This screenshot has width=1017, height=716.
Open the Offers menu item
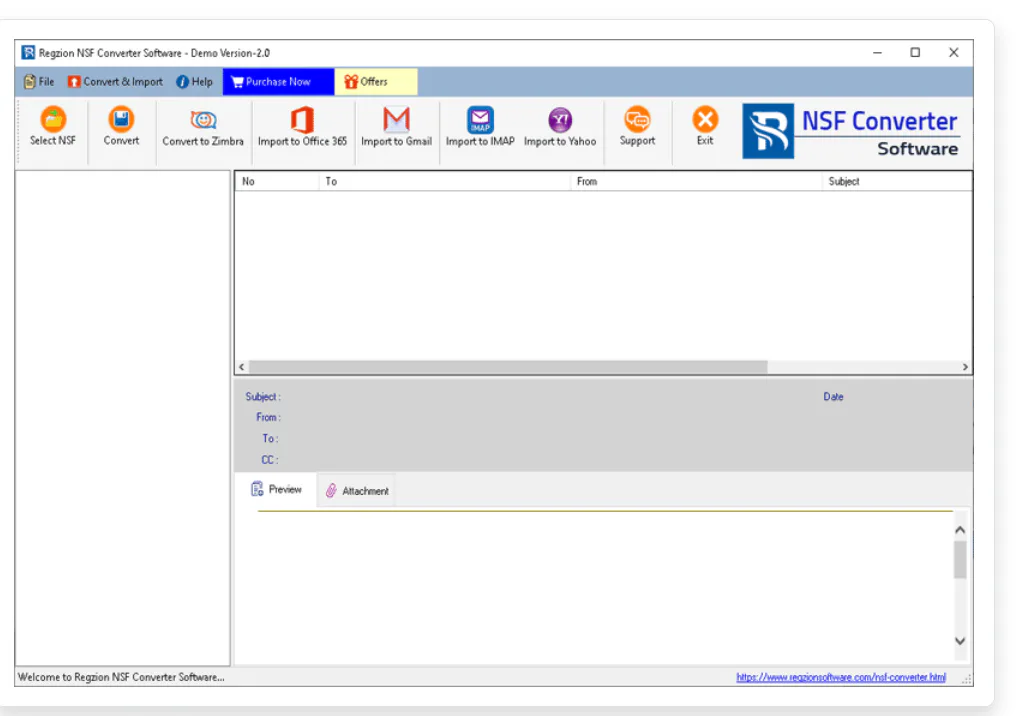(x=376, y=82)
